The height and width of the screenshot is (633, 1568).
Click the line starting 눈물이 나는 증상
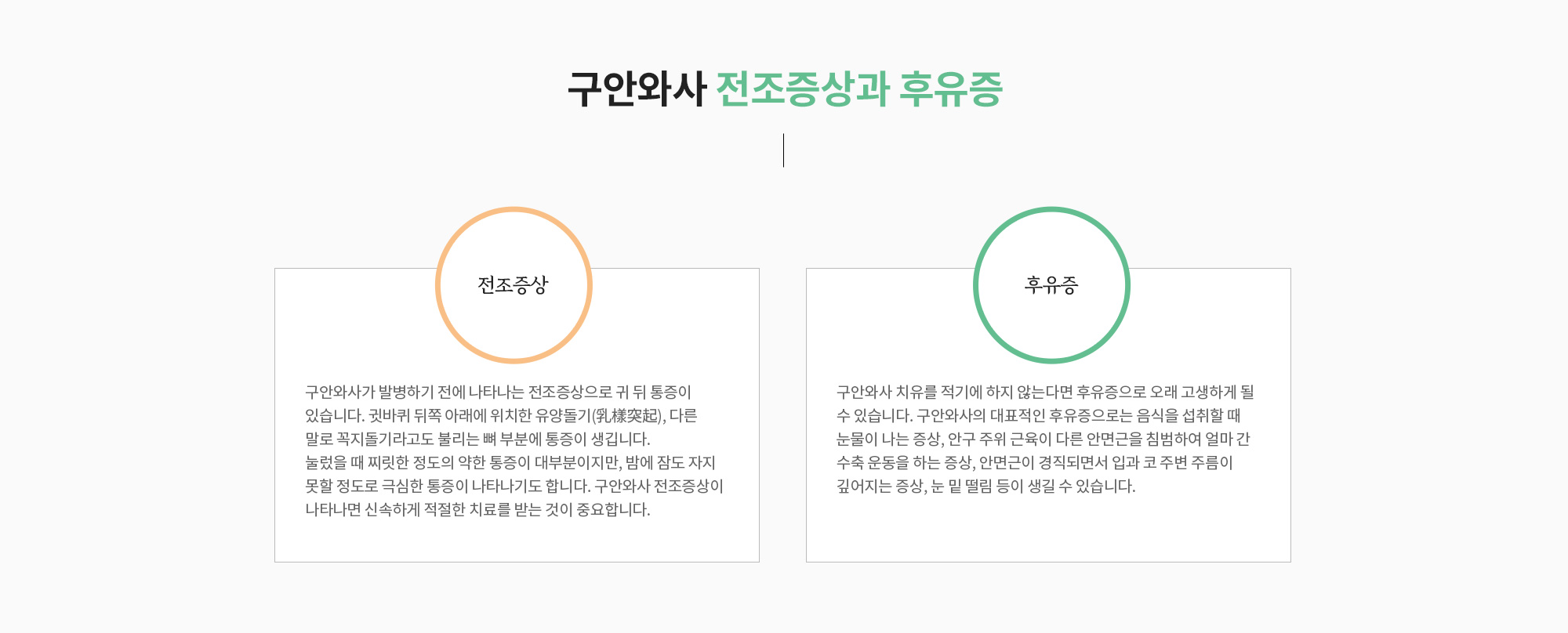(1043, 439)
